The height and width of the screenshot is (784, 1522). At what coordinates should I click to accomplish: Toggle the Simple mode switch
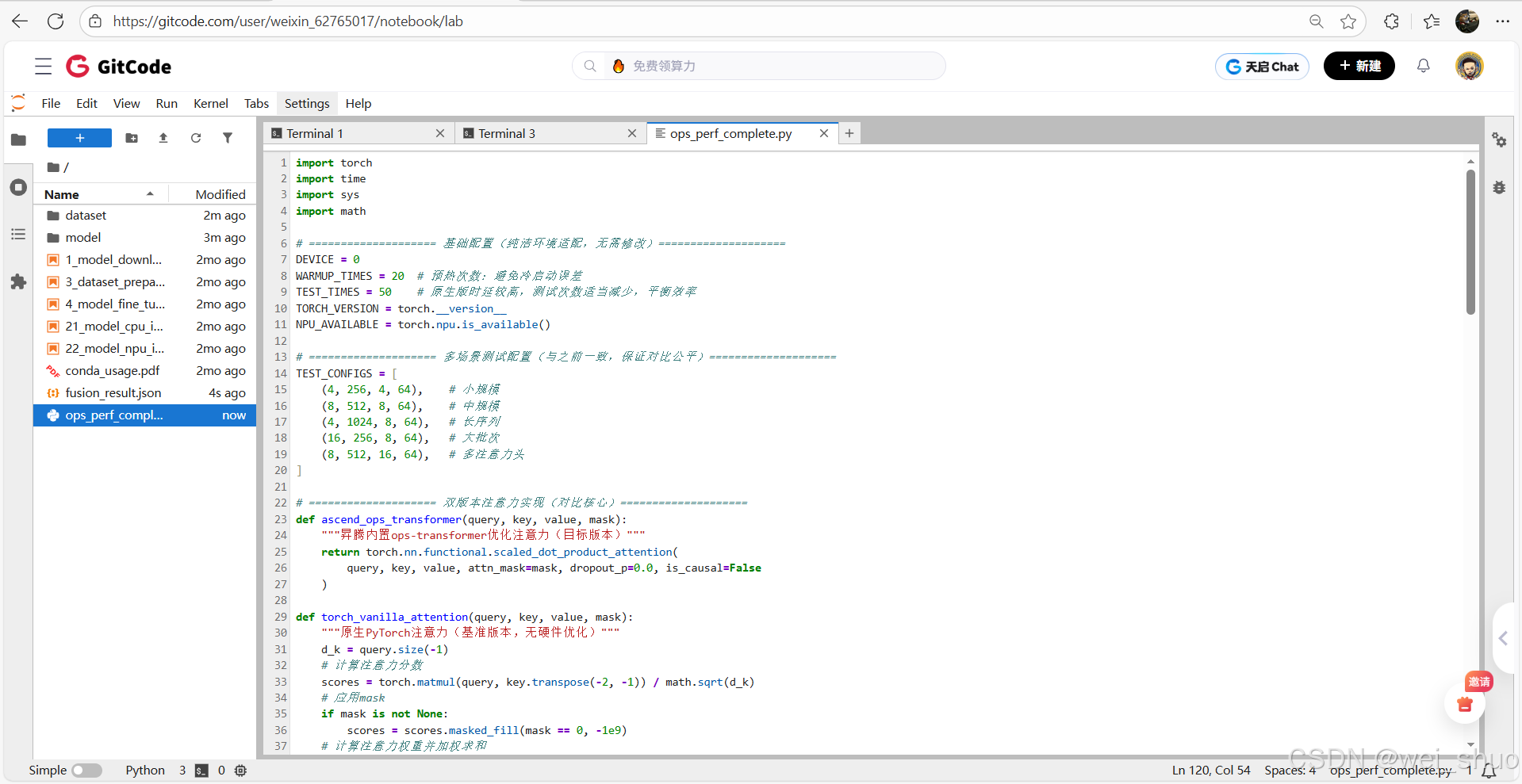[86, 771]
